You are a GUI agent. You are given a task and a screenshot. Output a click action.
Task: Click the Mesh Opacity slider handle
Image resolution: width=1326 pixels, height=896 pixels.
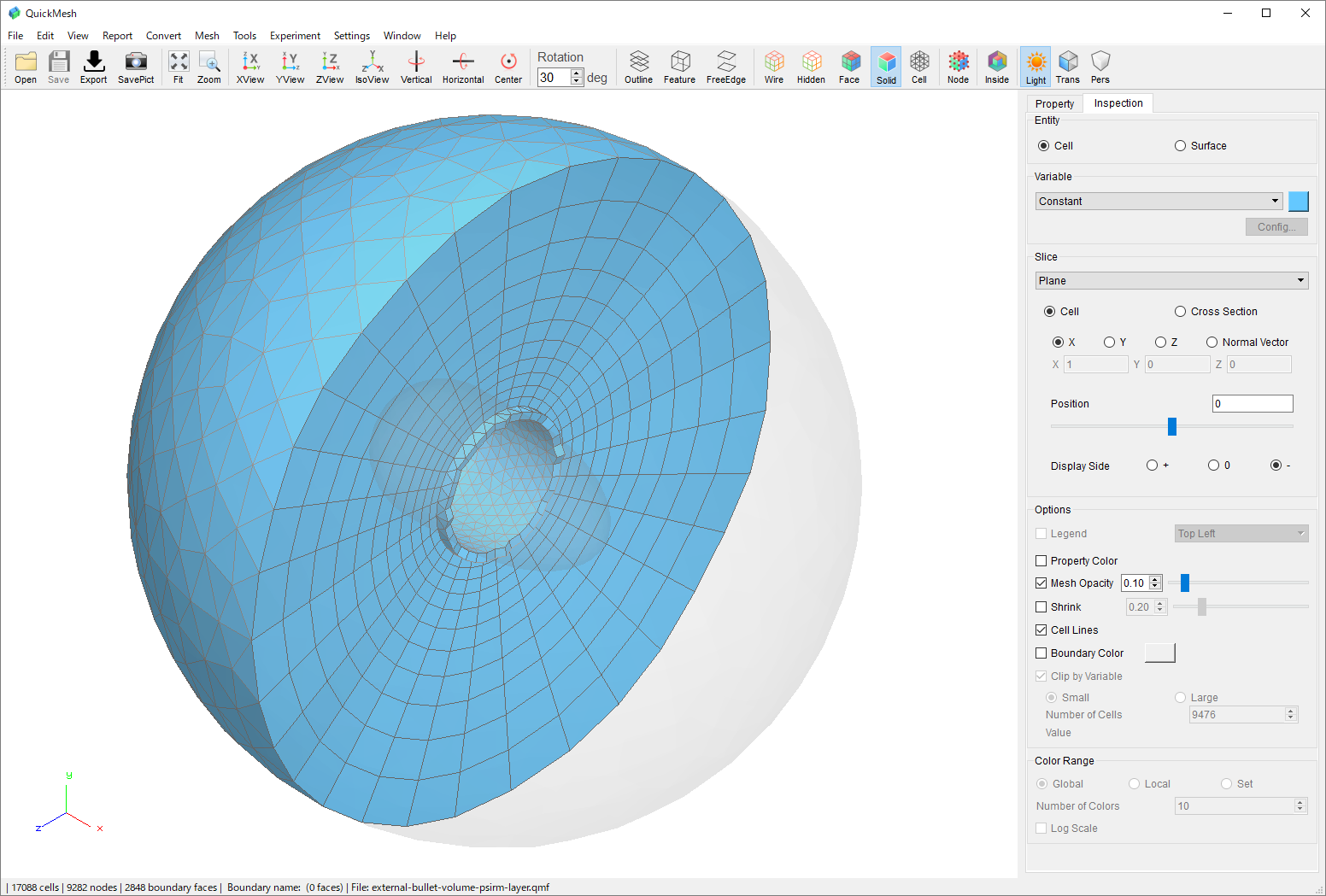(x=1185, y=583)
